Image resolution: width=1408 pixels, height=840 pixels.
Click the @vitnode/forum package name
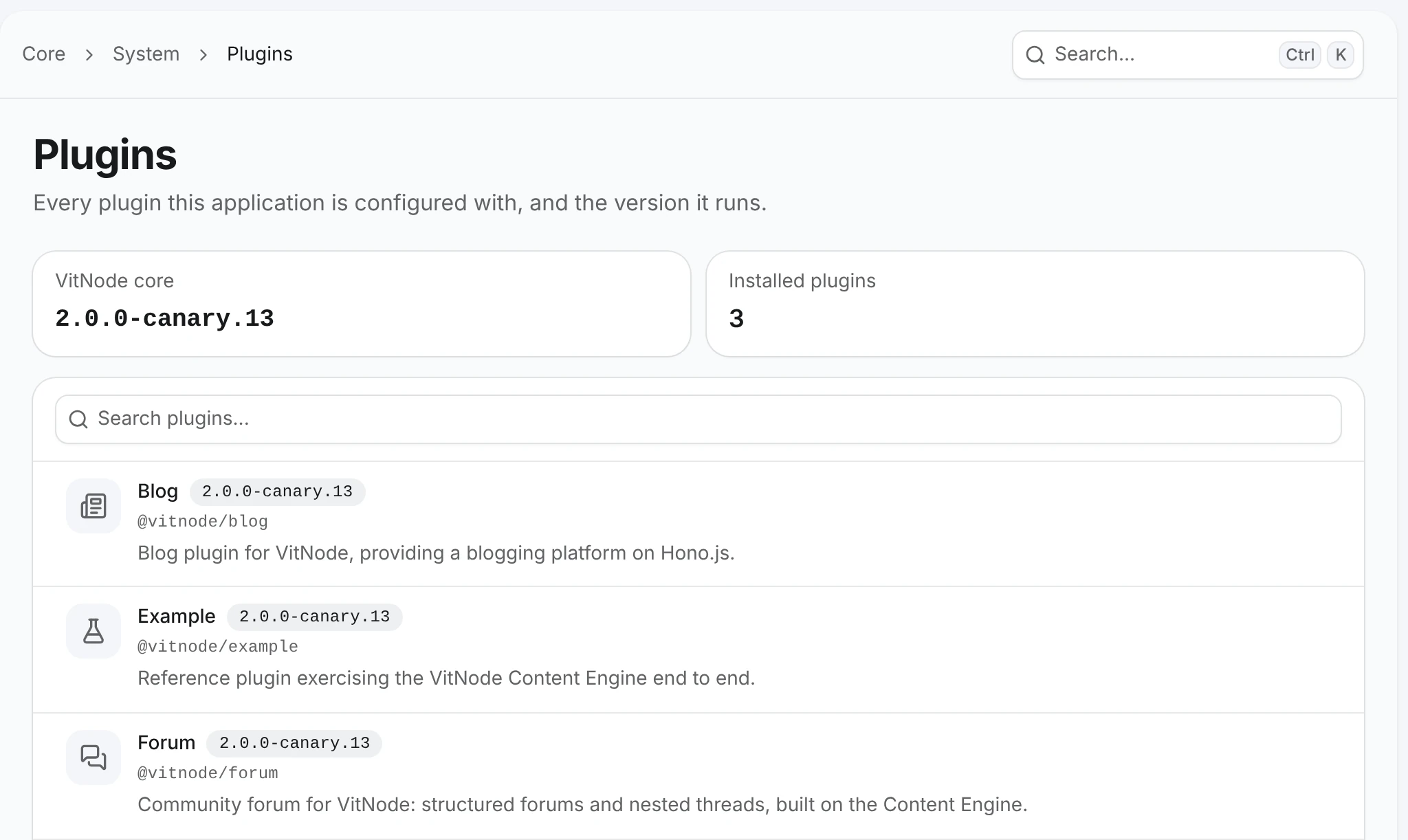click(x=208, y=773)
